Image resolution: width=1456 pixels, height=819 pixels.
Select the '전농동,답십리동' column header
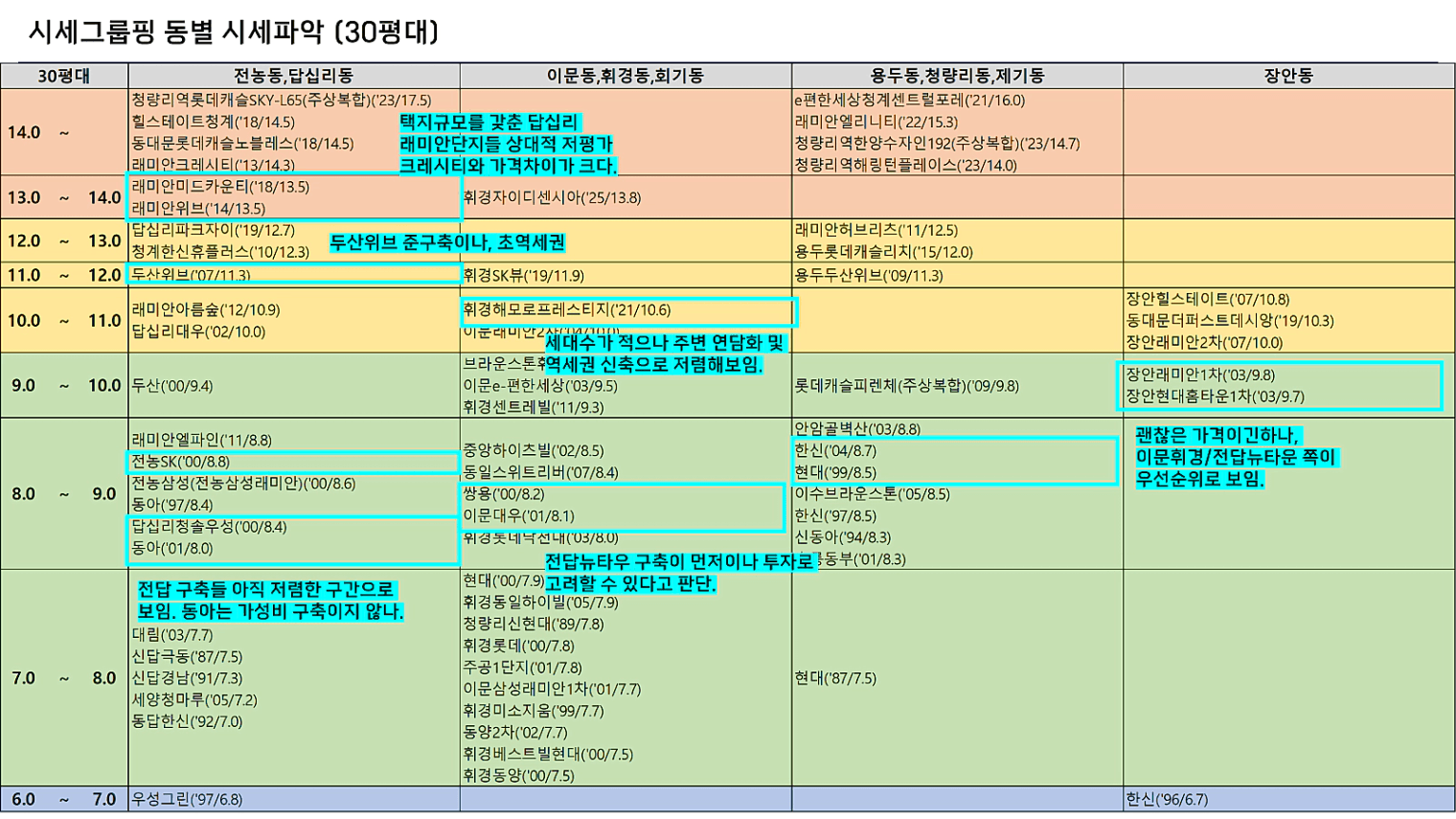(294, 76)
